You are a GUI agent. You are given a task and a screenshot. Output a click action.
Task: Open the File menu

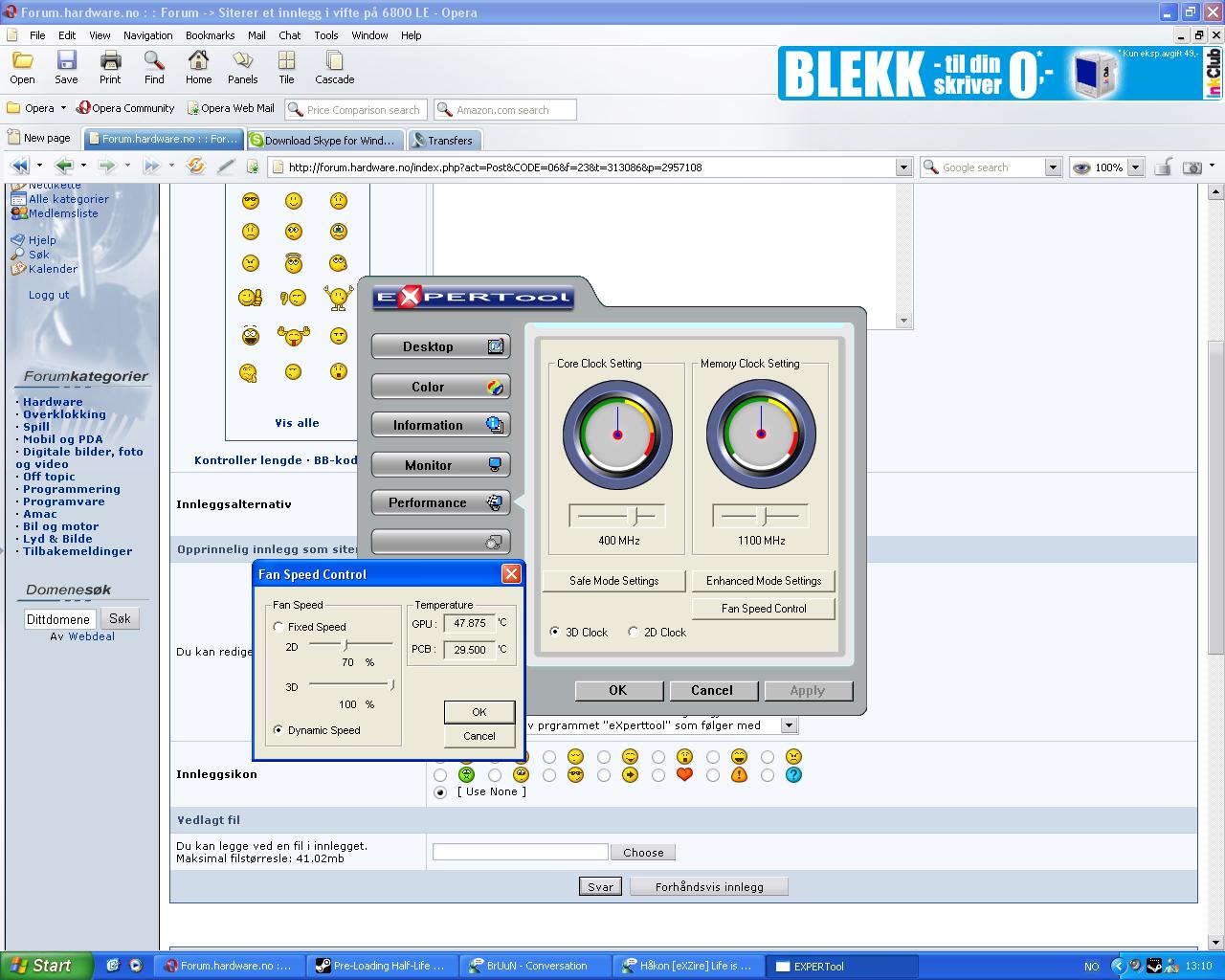coord(37,35)
